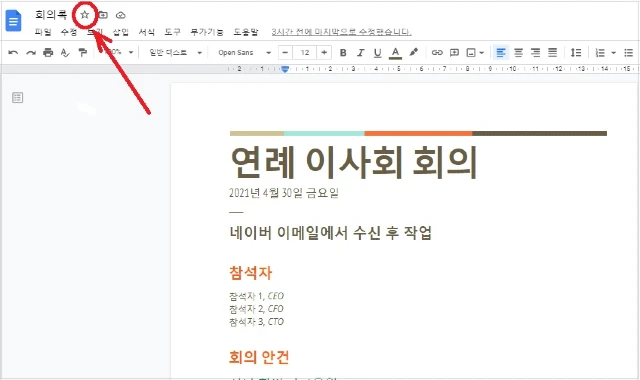The image size is (640, 380).
Task: Click the Insert image icon
Action: (x=471, y=53)
